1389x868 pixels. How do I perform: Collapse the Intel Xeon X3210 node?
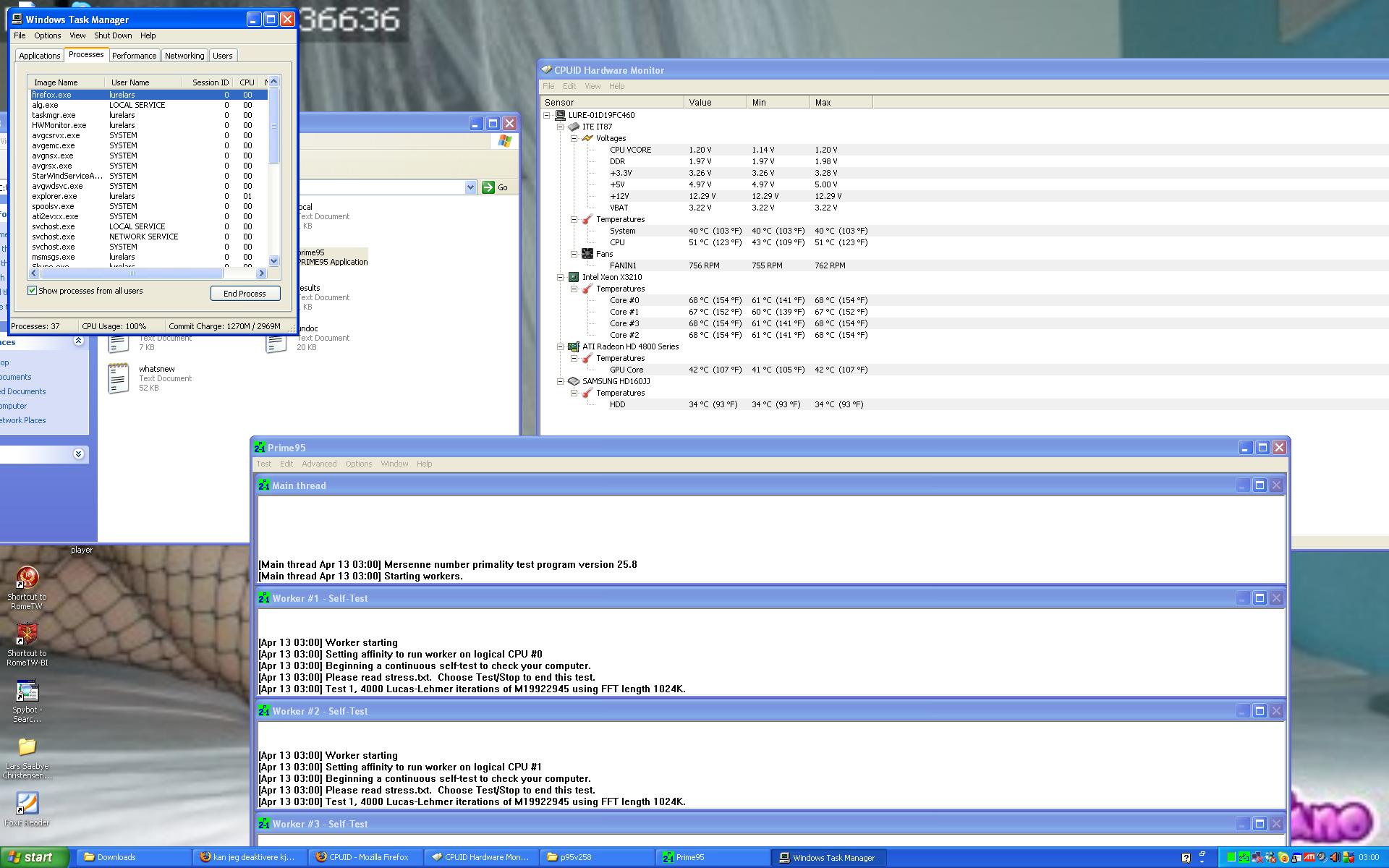[560, 277]
